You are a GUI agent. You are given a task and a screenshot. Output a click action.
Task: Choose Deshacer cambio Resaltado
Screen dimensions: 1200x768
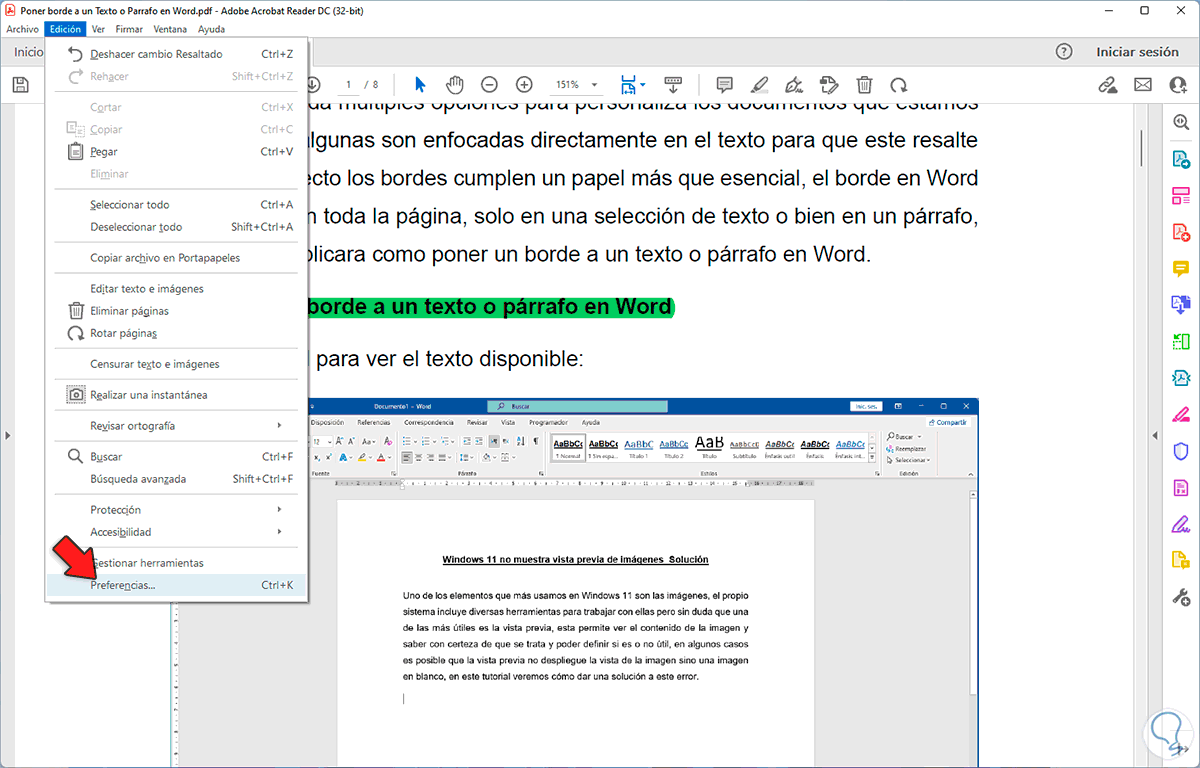click(x=176, y=54)
